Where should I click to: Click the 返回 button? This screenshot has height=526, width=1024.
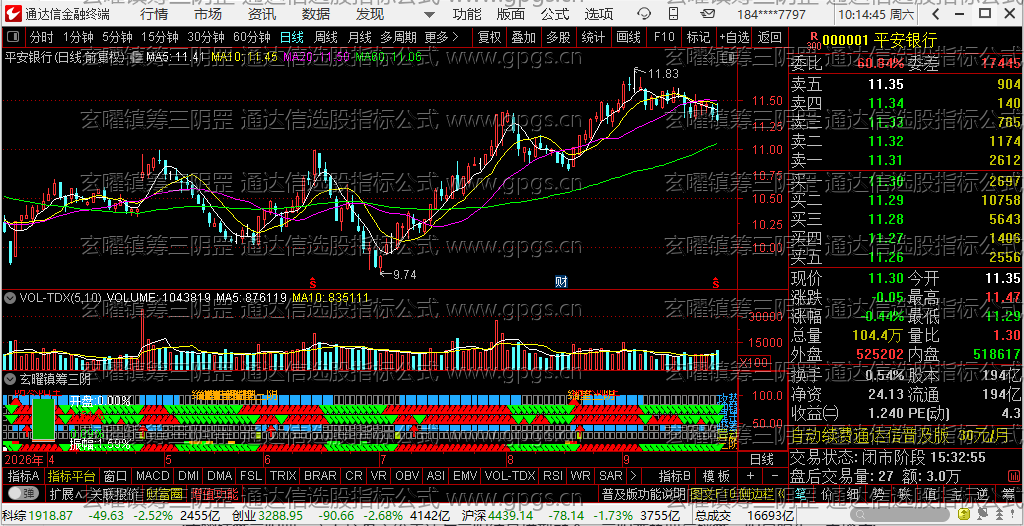(770, 37)
